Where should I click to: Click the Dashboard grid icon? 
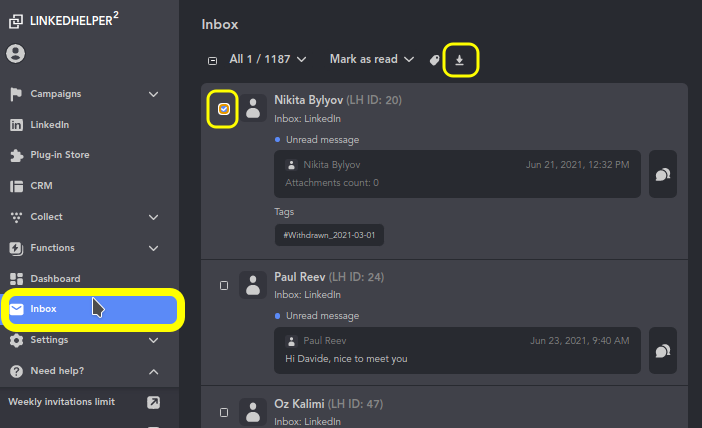pyautogui.click(x=16, y=279)
